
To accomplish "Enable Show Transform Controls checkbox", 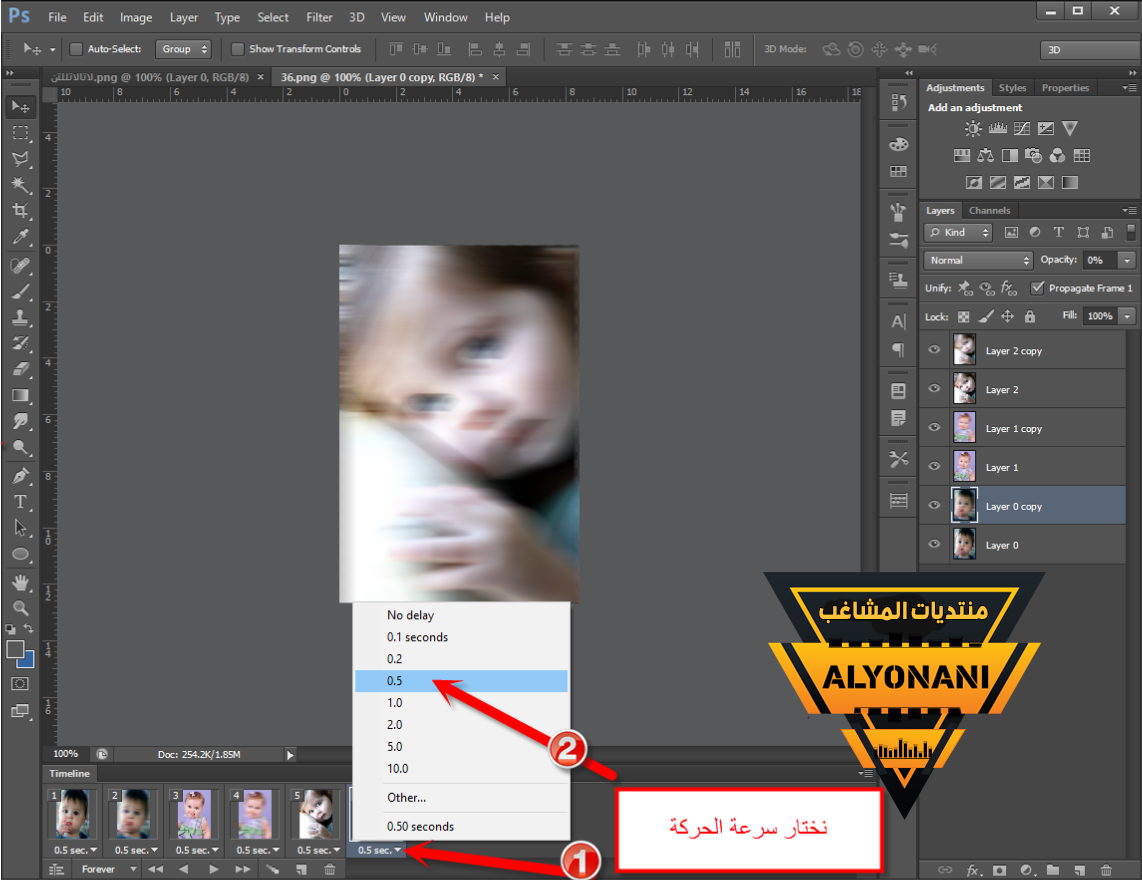I will tap(238, 49).
